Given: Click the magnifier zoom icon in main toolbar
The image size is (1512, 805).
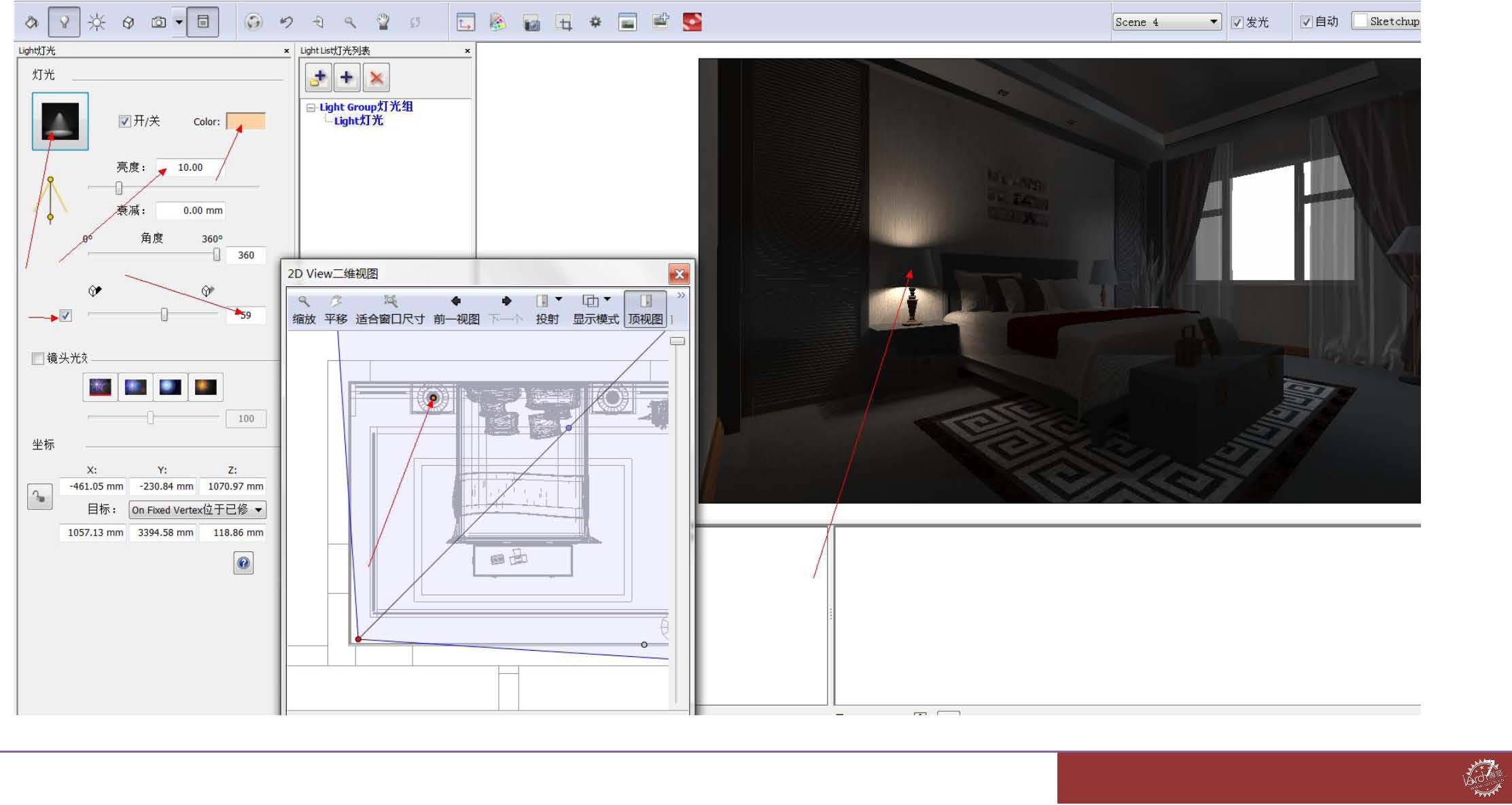Looking at the screenshot, I should (350, 22).
